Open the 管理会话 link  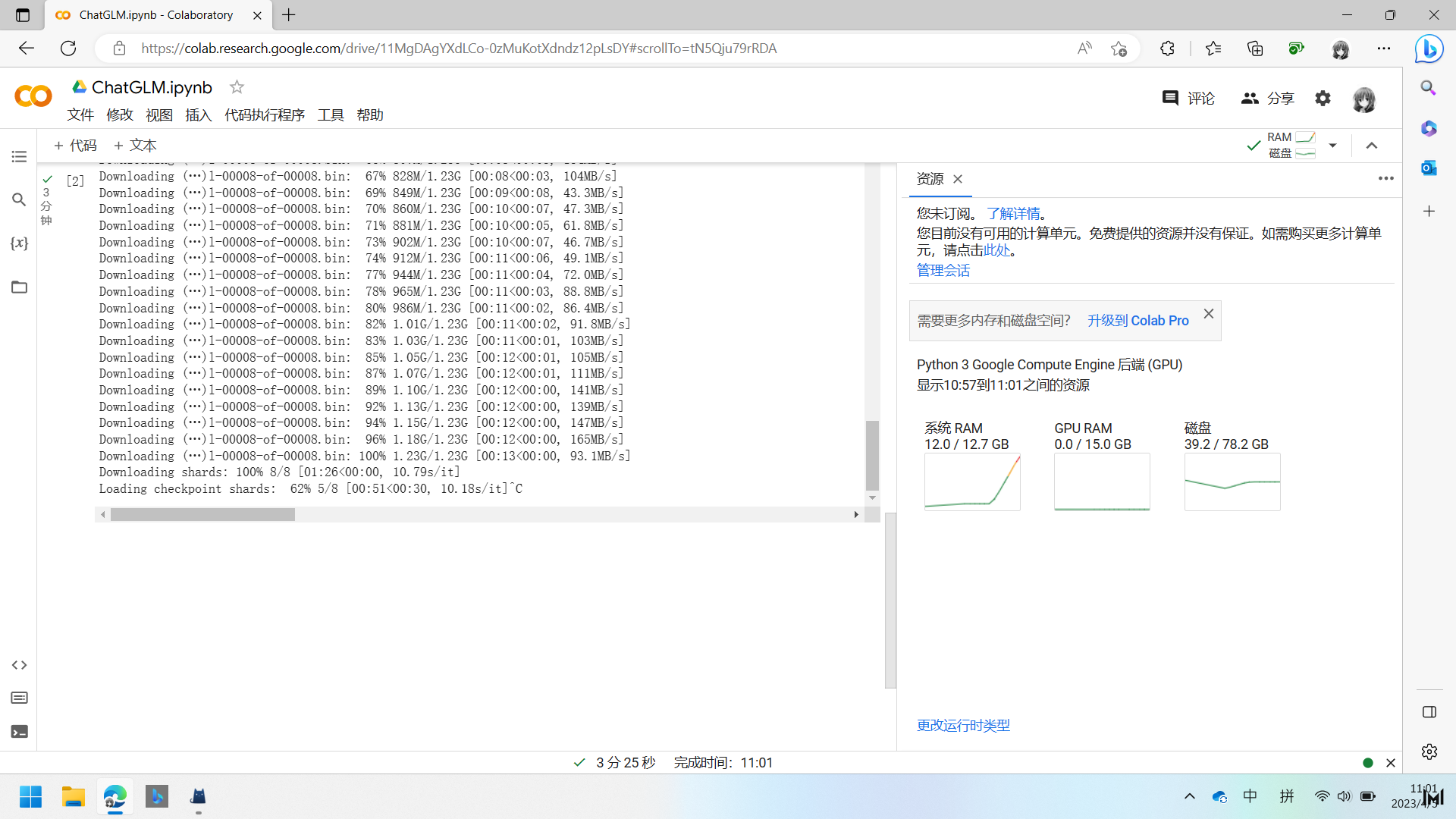(943, 271)
